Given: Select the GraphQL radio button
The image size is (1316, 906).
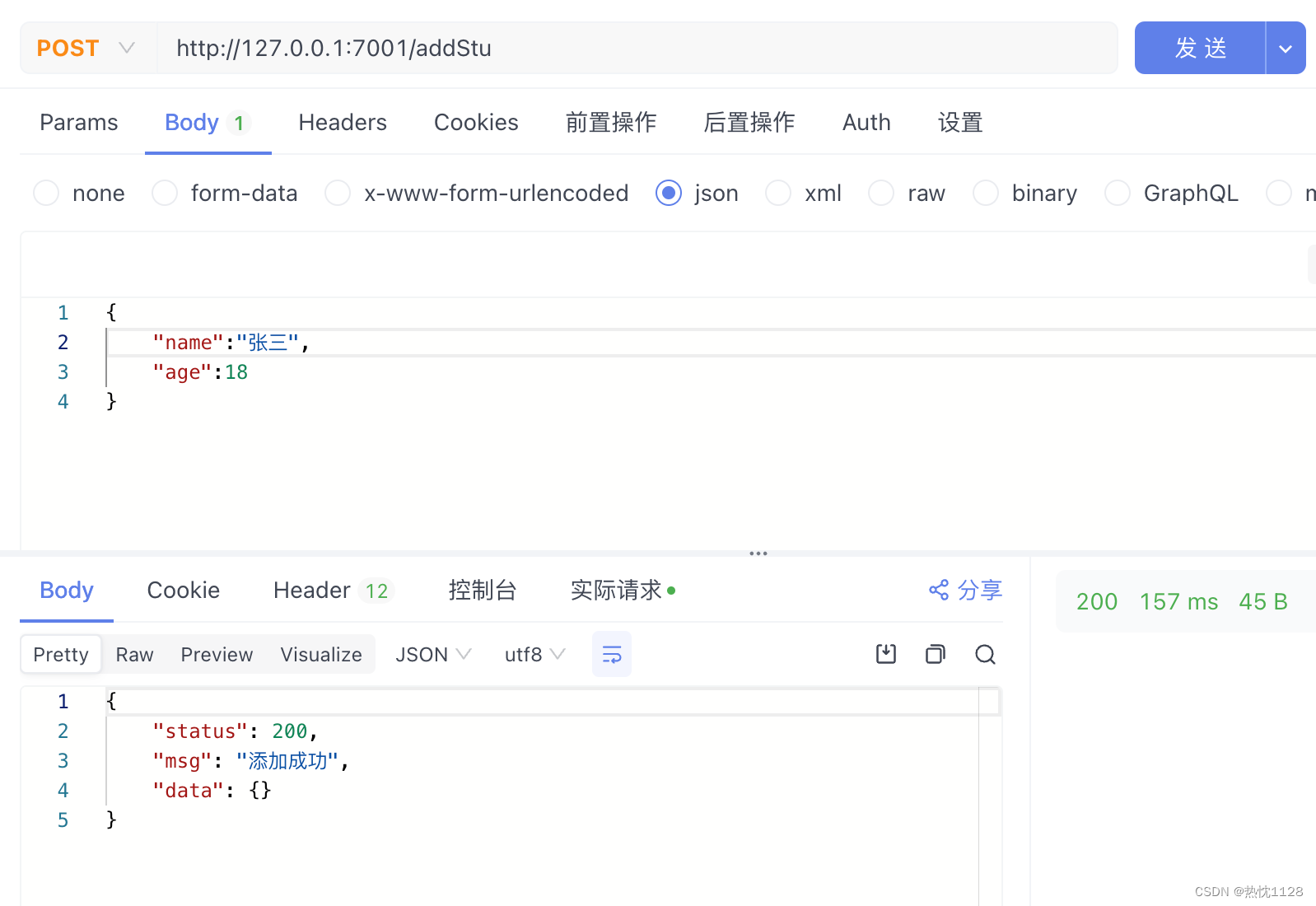Looking at the screenshot, I should (1118, 193).
